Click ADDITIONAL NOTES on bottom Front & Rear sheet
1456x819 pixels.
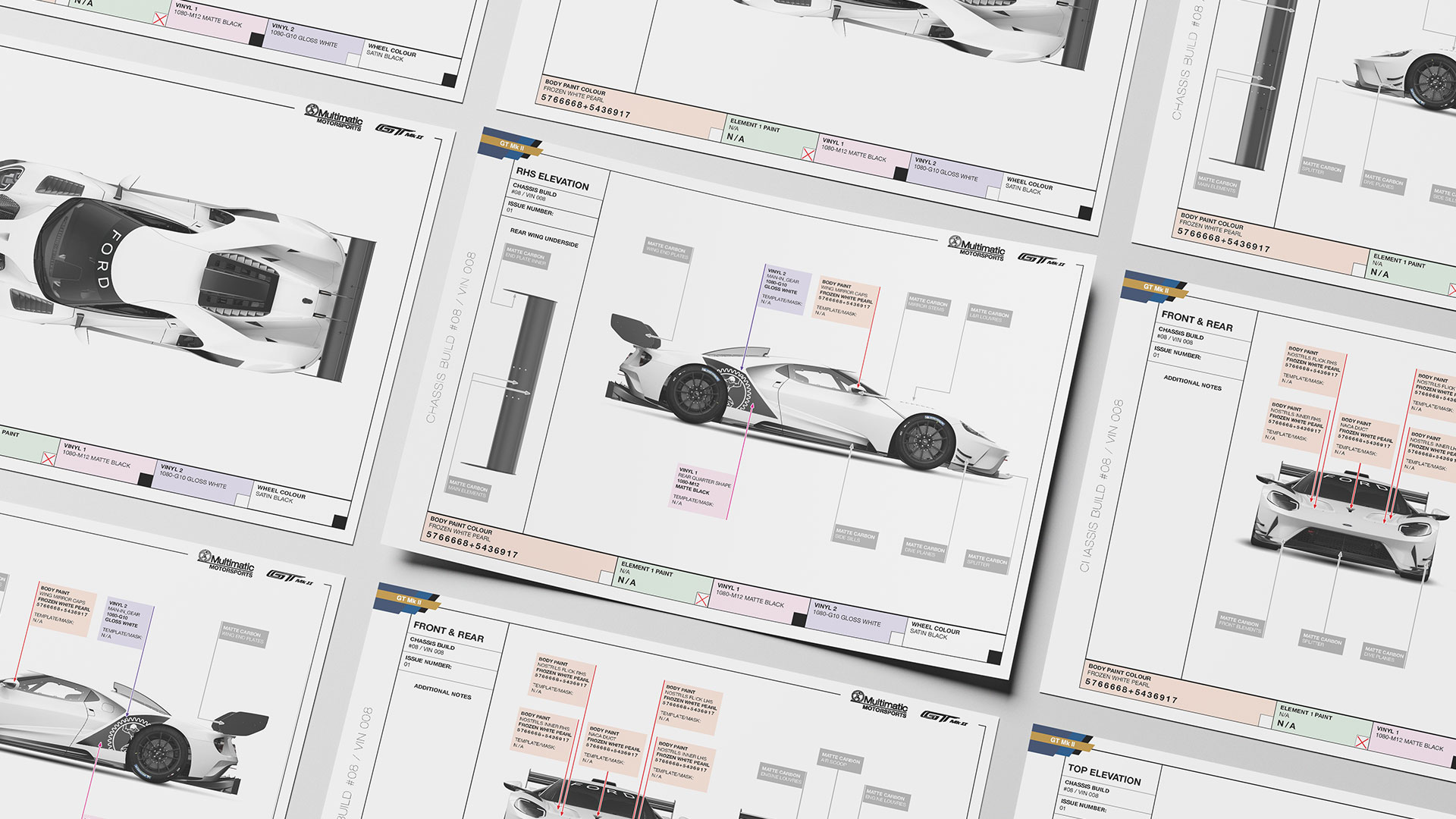(442, 692)
